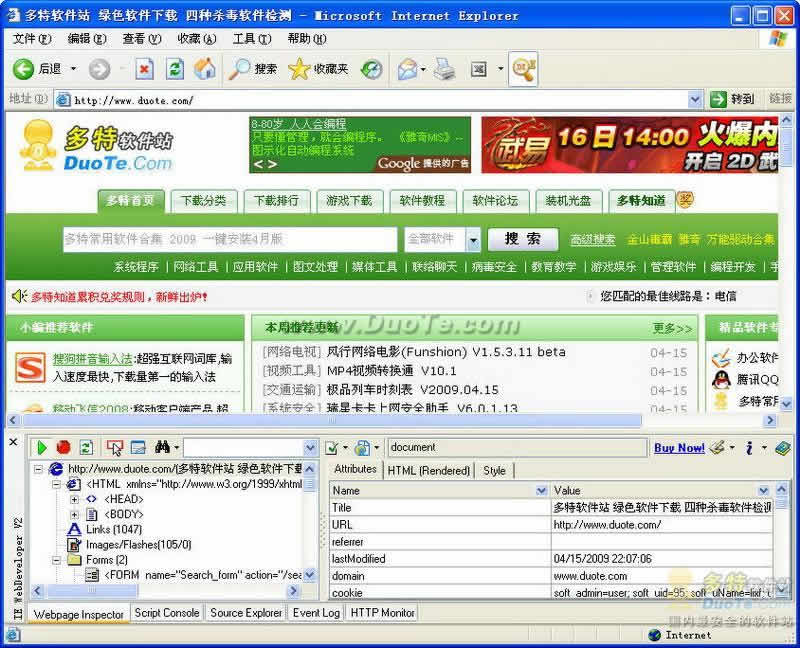Click the Mail envelope toolbar icon

pos(408,69)
